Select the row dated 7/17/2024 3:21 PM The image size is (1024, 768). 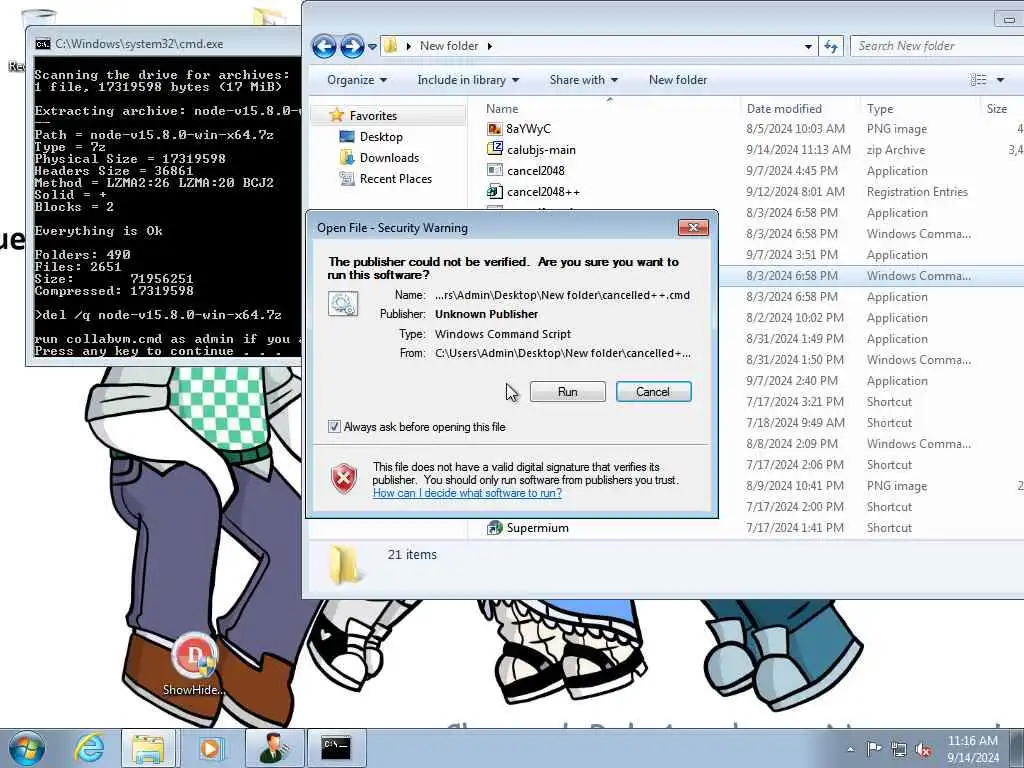click(872, 402)
